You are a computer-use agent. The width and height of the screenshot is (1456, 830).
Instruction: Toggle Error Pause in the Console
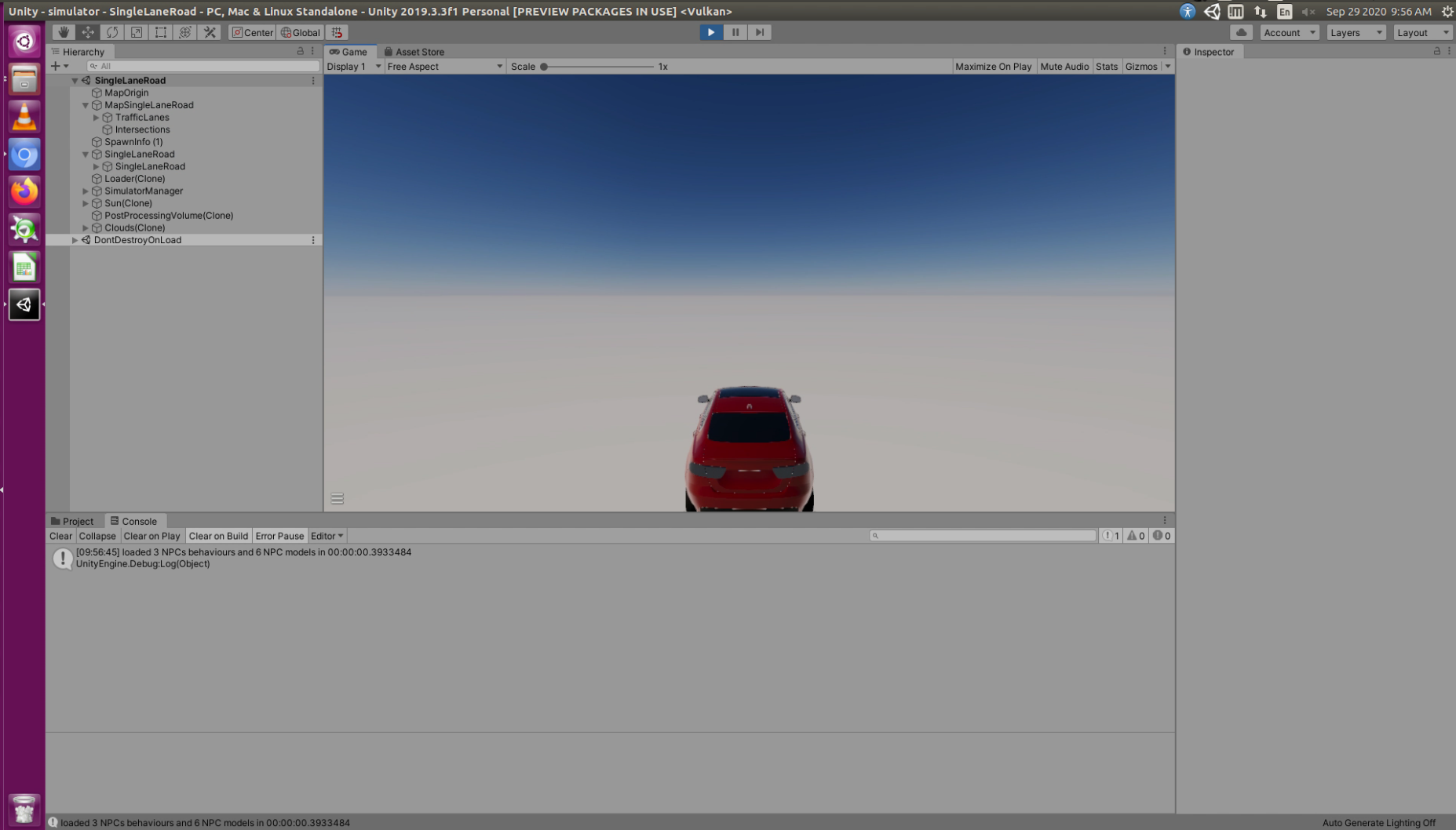279,536
